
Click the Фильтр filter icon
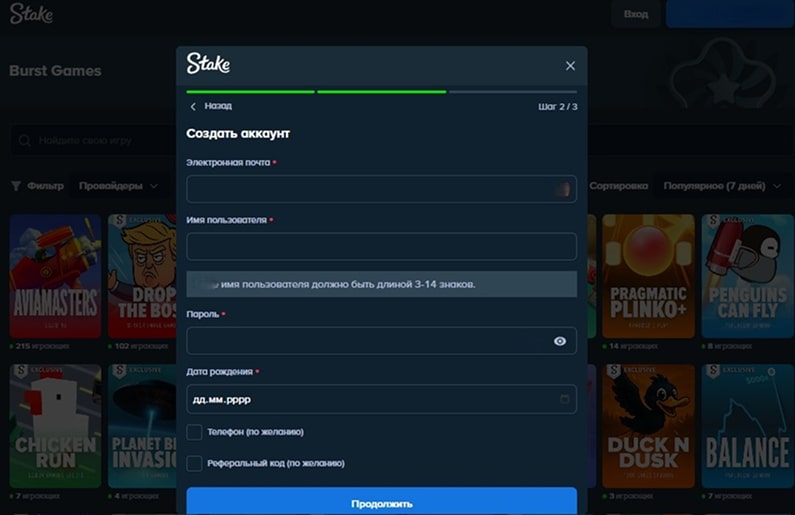point(16,186)
